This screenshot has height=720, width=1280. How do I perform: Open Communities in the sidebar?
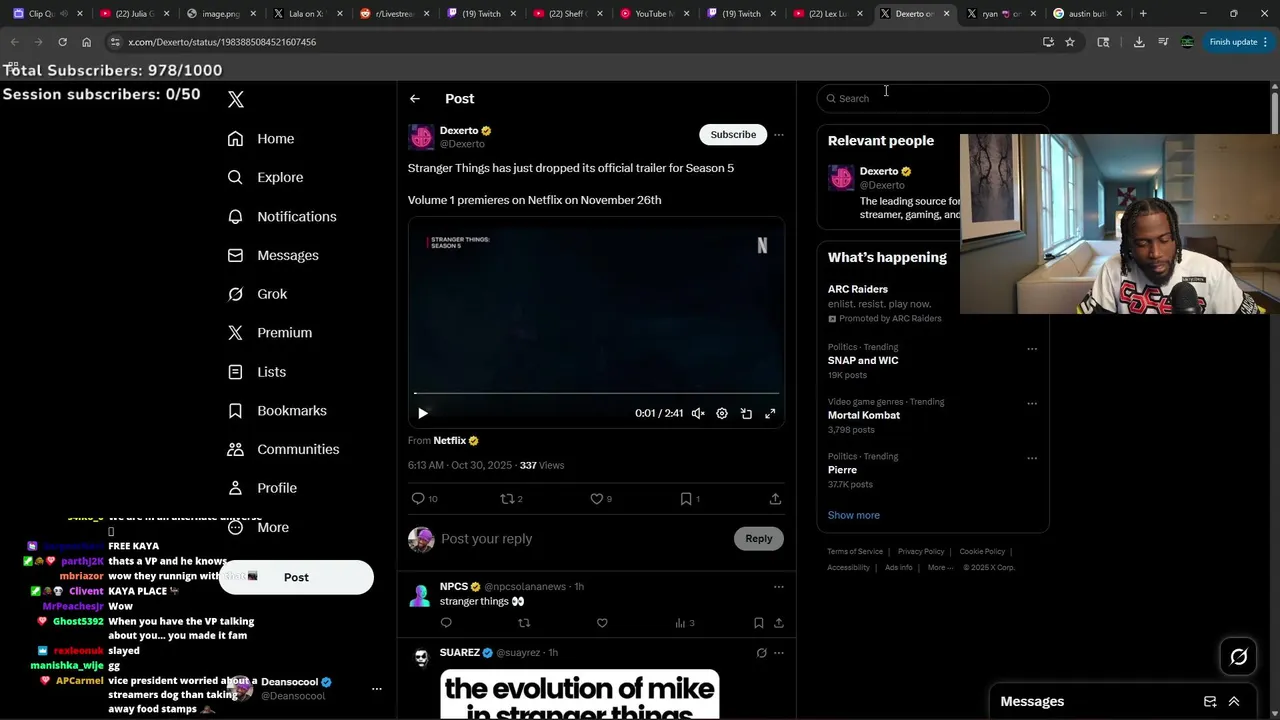(x=283, y=449)
